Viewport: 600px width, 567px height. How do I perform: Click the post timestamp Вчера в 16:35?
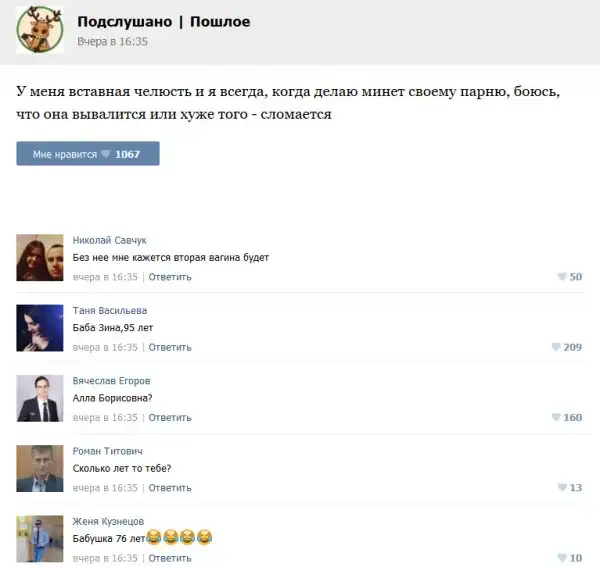pyautogui.click(x=112, y=41)
